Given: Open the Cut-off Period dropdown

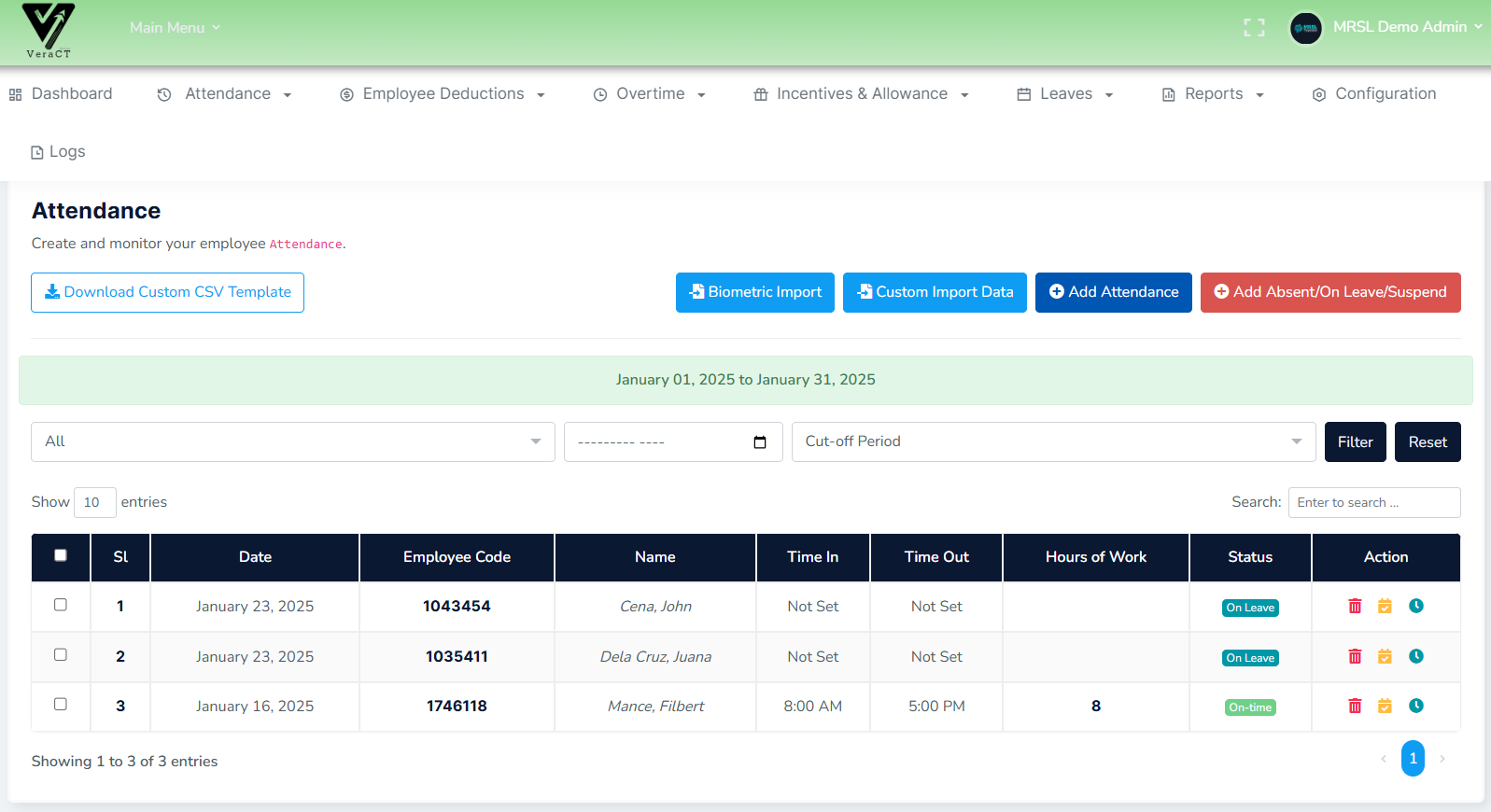Looking at the screenshot, I should [x=1053, y=441].
